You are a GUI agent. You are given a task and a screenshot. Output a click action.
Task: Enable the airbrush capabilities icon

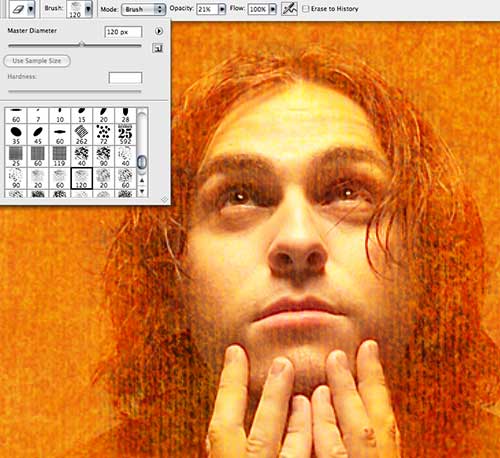(x=289, y=9)
